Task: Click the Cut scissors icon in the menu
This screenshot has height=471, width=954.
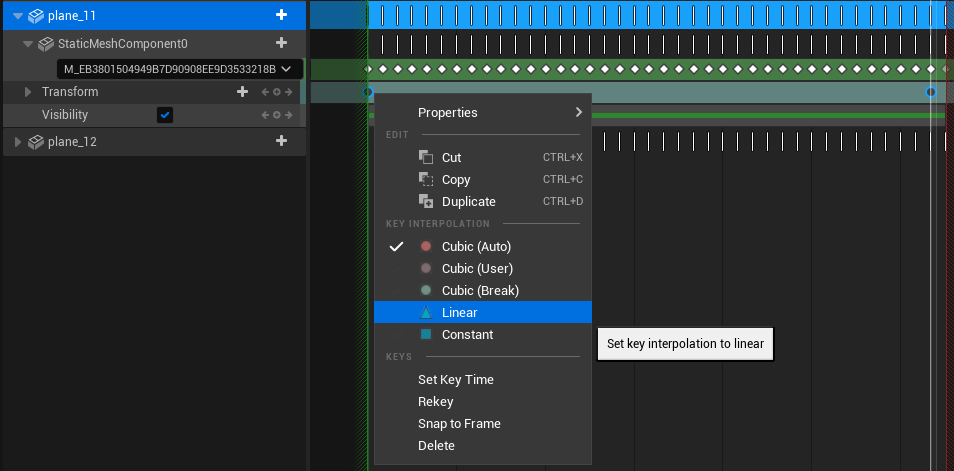Action: click(426, 157)
